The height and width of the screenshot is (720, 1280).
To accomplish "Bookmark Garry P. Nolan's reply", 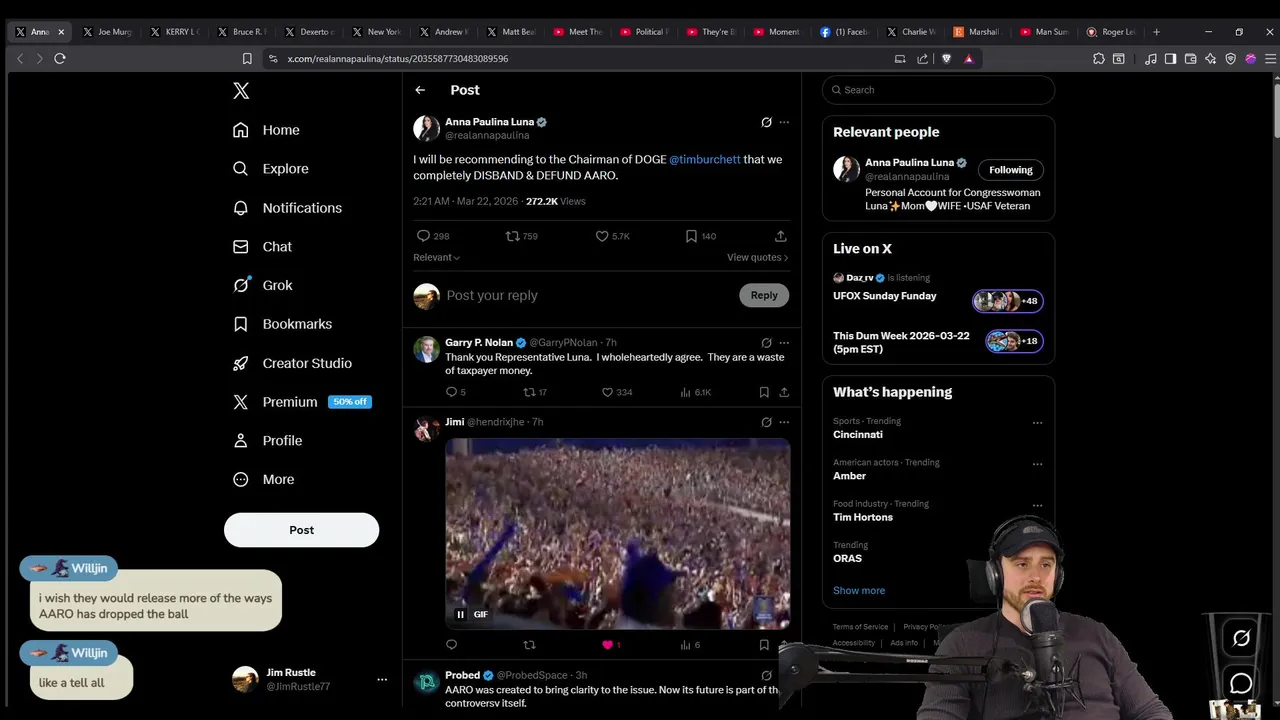I will (764, 392).
